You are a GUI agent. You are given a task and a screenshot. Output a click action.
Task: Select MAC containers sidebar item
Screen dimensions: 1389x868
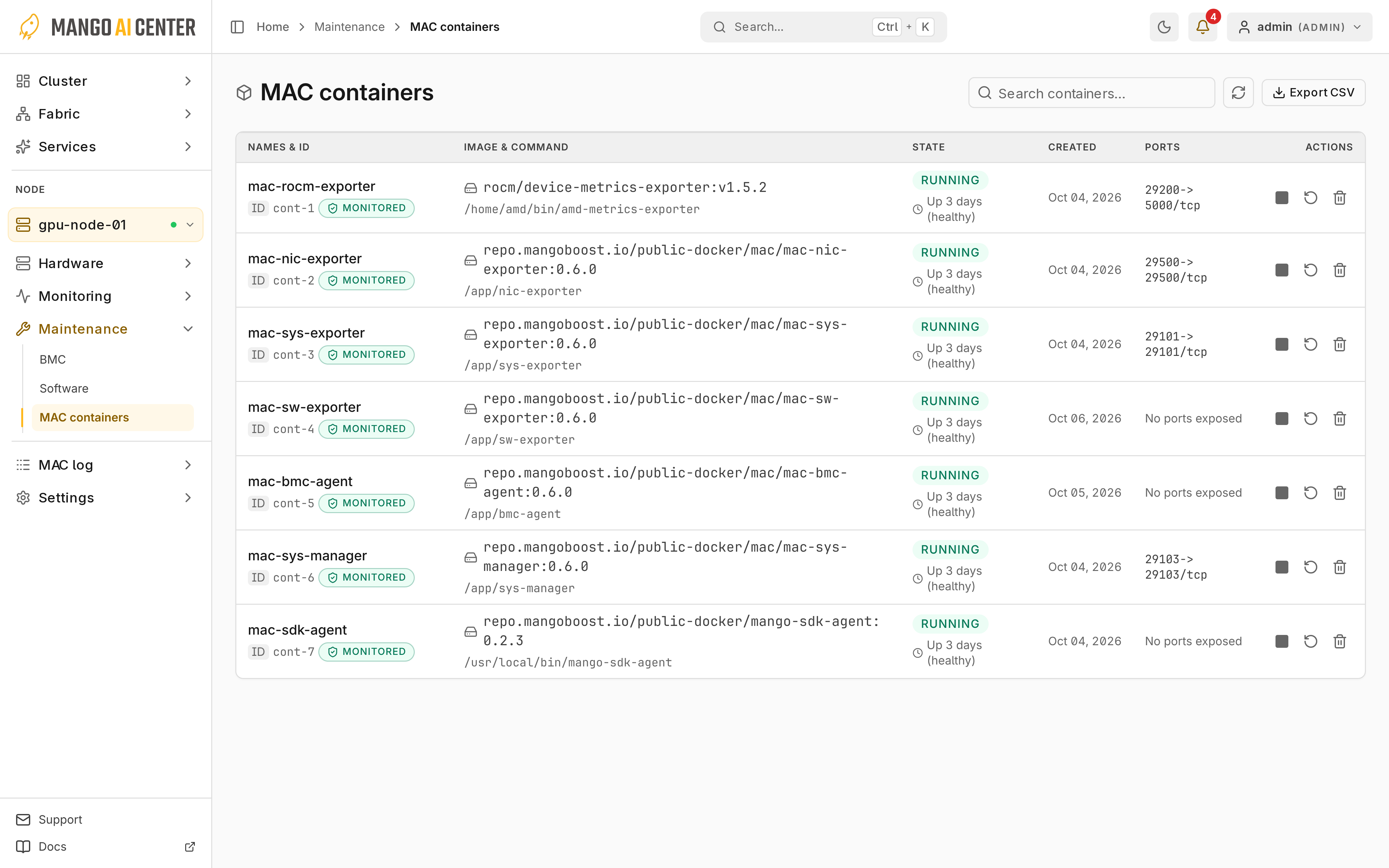[113, 417]
